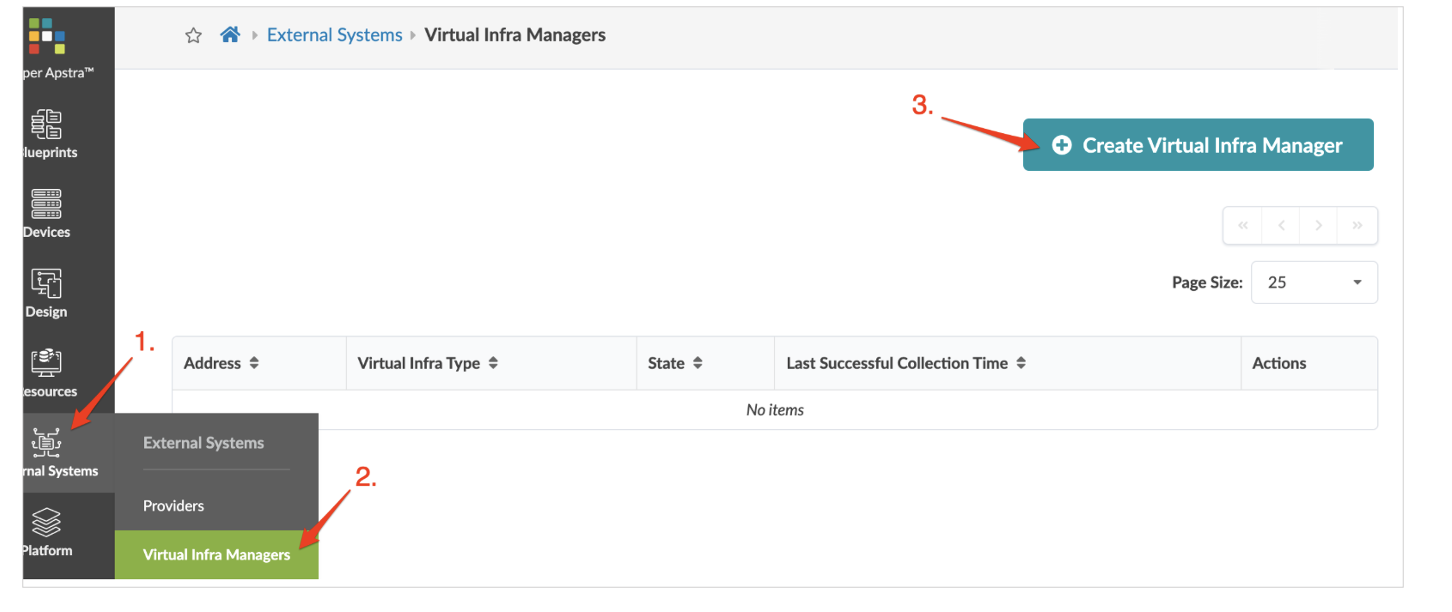Open the Design sidebar icon

(47, 283)
